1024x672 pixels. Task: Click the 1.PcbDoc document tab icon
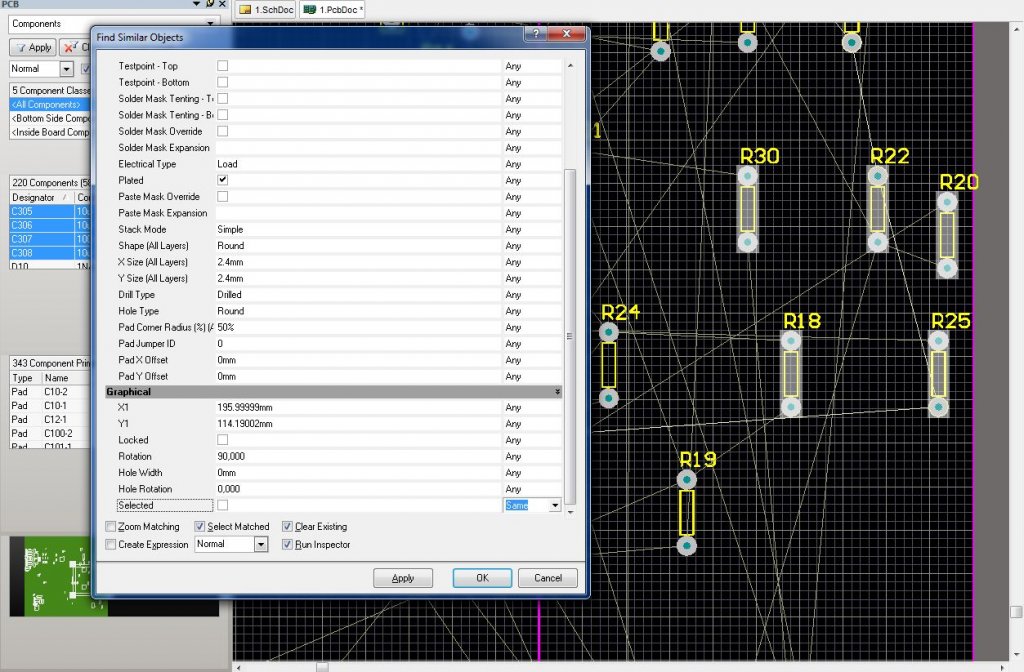(310, 10)
